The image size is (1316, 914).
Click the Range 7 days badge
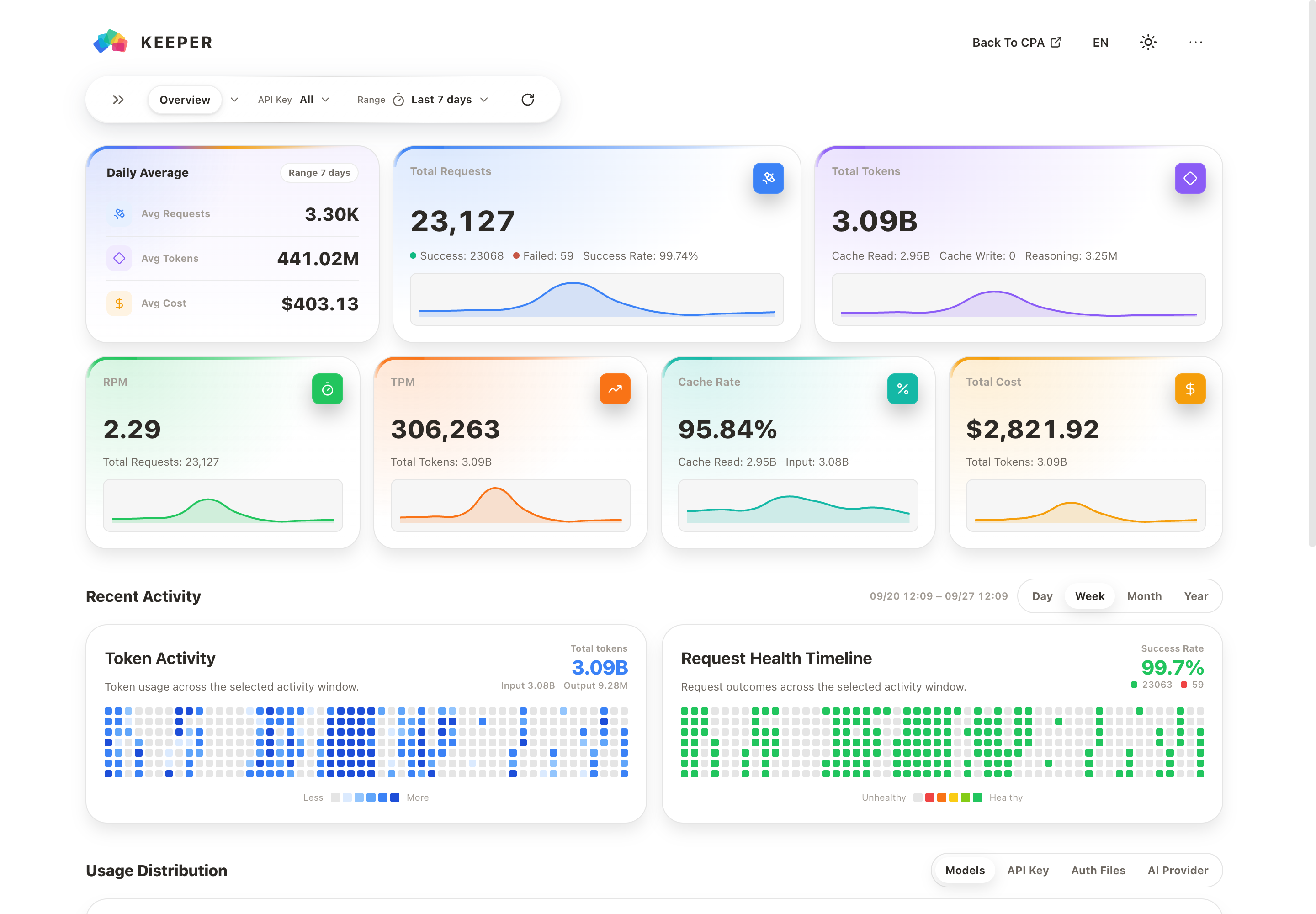pyautogui.click(x=319, y=173)
